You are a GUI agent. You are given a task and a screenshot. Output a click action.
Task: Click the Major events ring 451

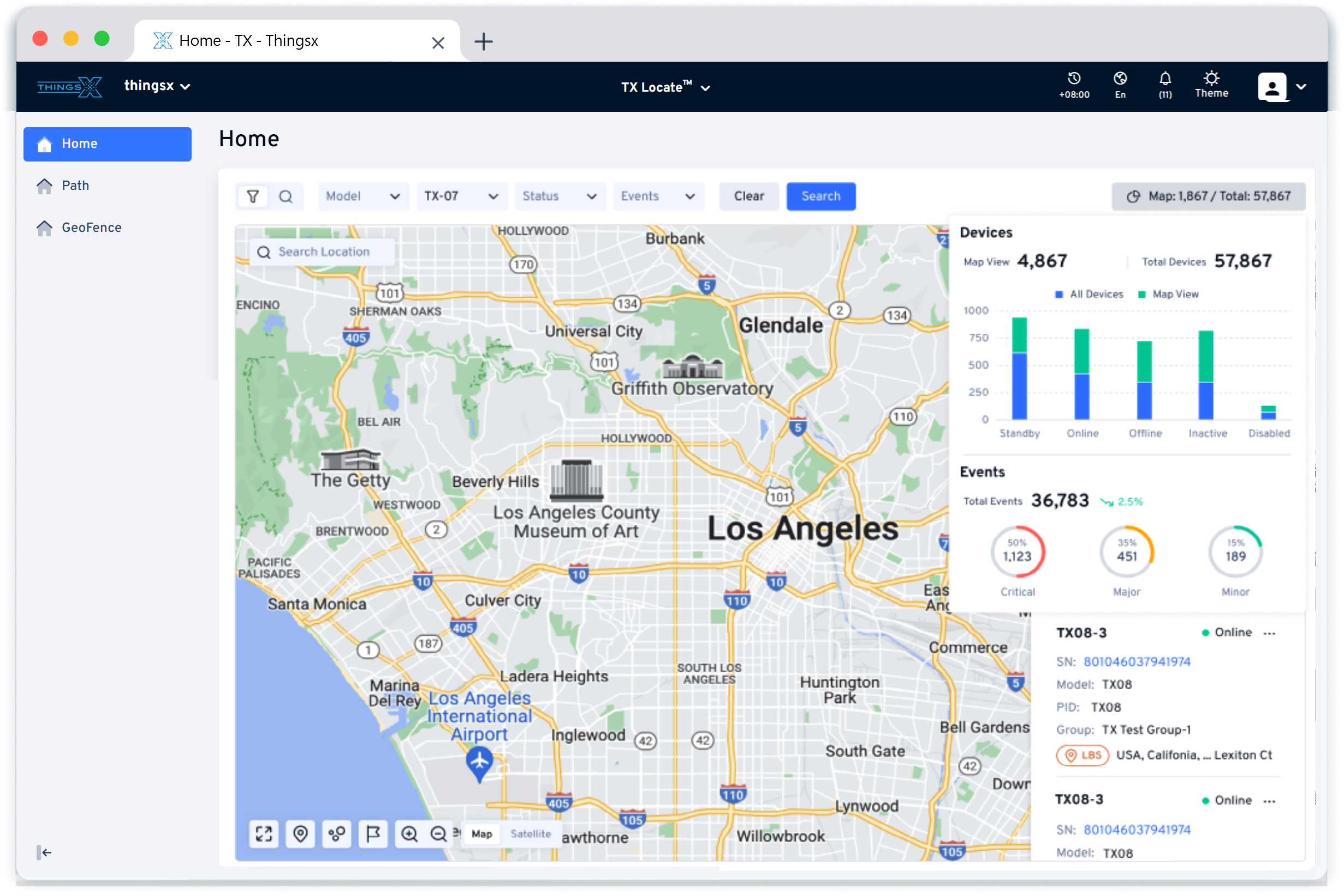coord(1126,552)
